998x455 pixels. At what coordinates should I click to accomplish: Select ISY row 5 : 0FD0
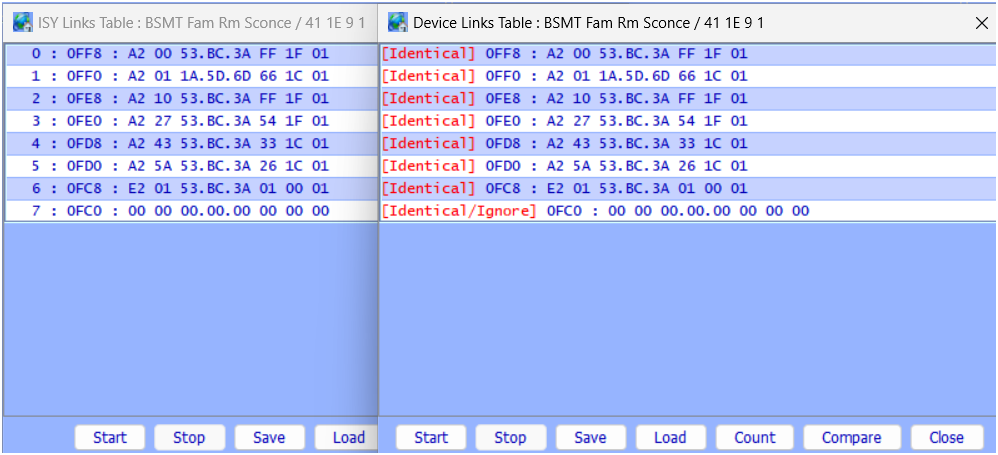tap(191, 166)
